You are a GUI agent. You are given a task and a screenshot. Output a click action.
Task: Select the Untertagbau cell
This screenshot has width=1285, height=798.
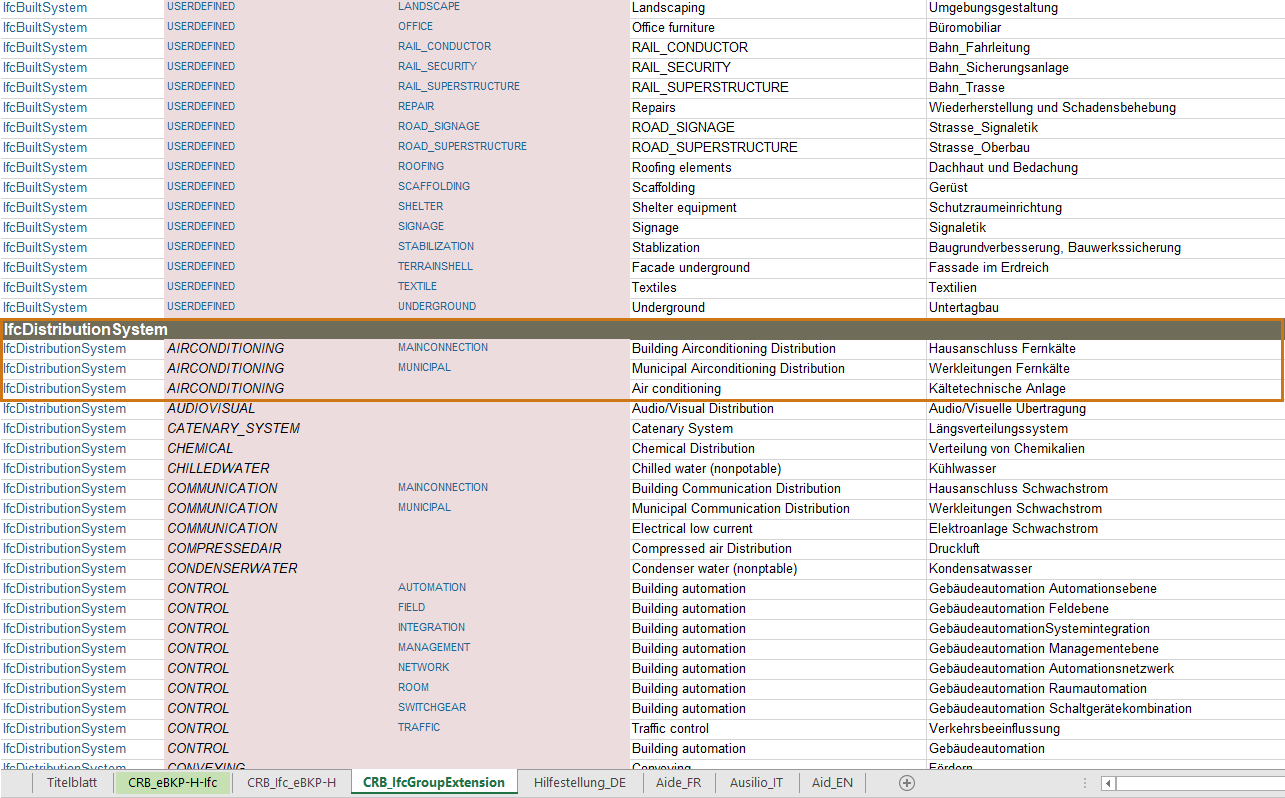tap(1105, 307)
